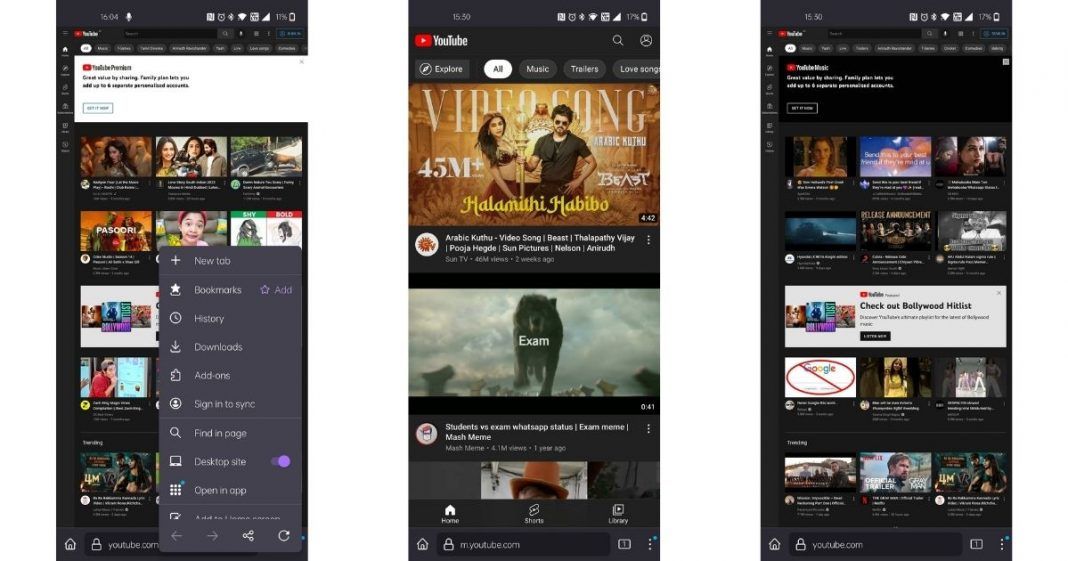
Task: Open the hamburger menu in right phone's YouTube
Action: (770, 33)
